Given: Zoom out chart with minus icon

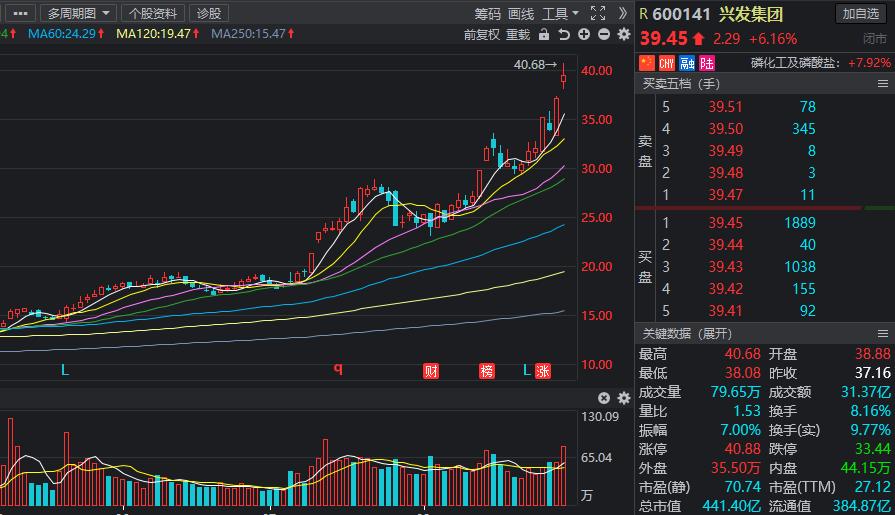Looking at the screenshot, I should (x=604, y=34).
